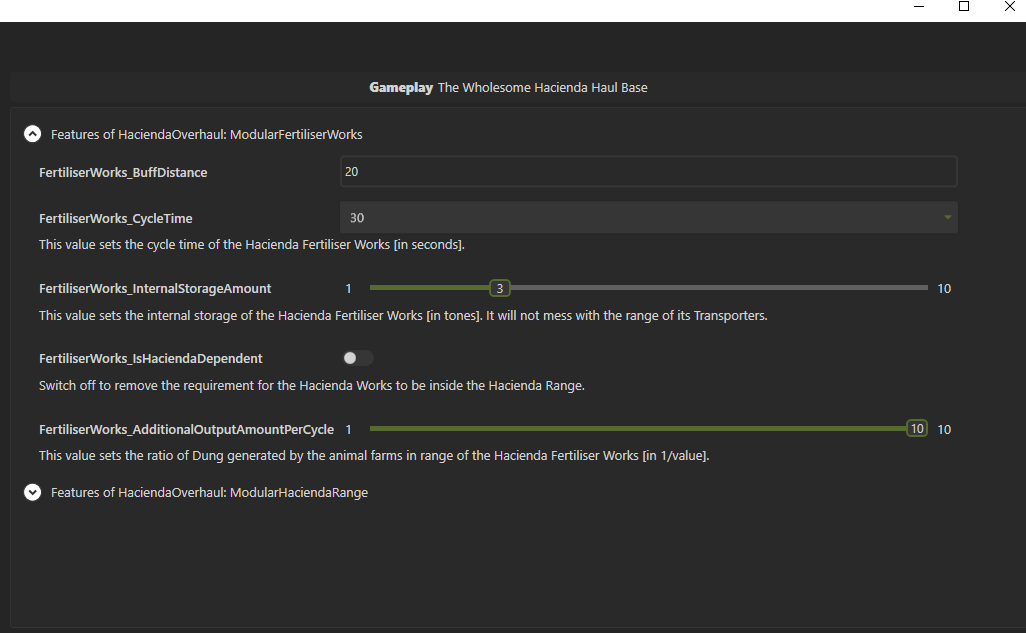Click the maximize icon in the title bar
Image resolution: width=1026 pixels, height=633 pixels.
coord(964,7)
